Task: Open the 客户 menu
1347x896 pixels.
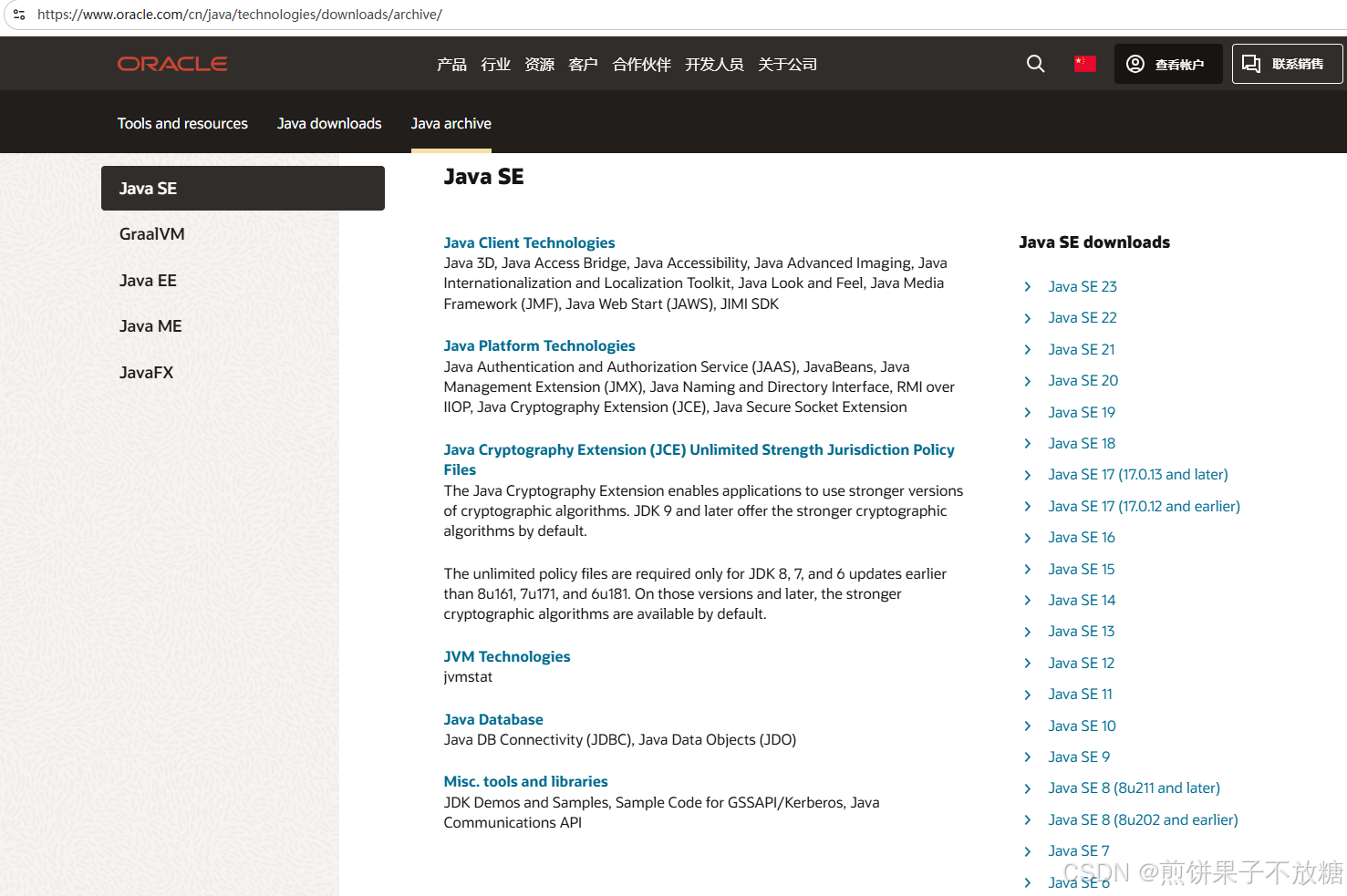Action: click(x=583, y=64)
